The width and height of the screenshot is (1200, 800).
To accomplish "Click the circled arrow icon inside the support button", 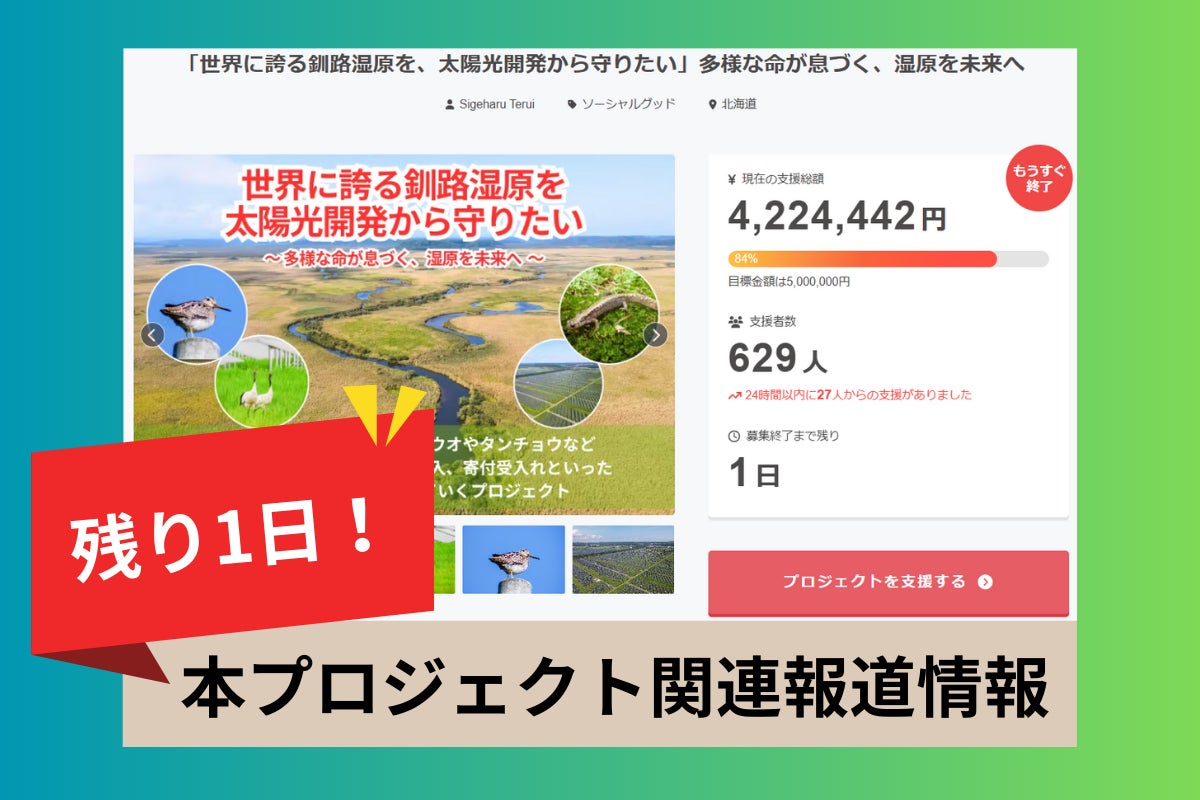I will 985,582.
